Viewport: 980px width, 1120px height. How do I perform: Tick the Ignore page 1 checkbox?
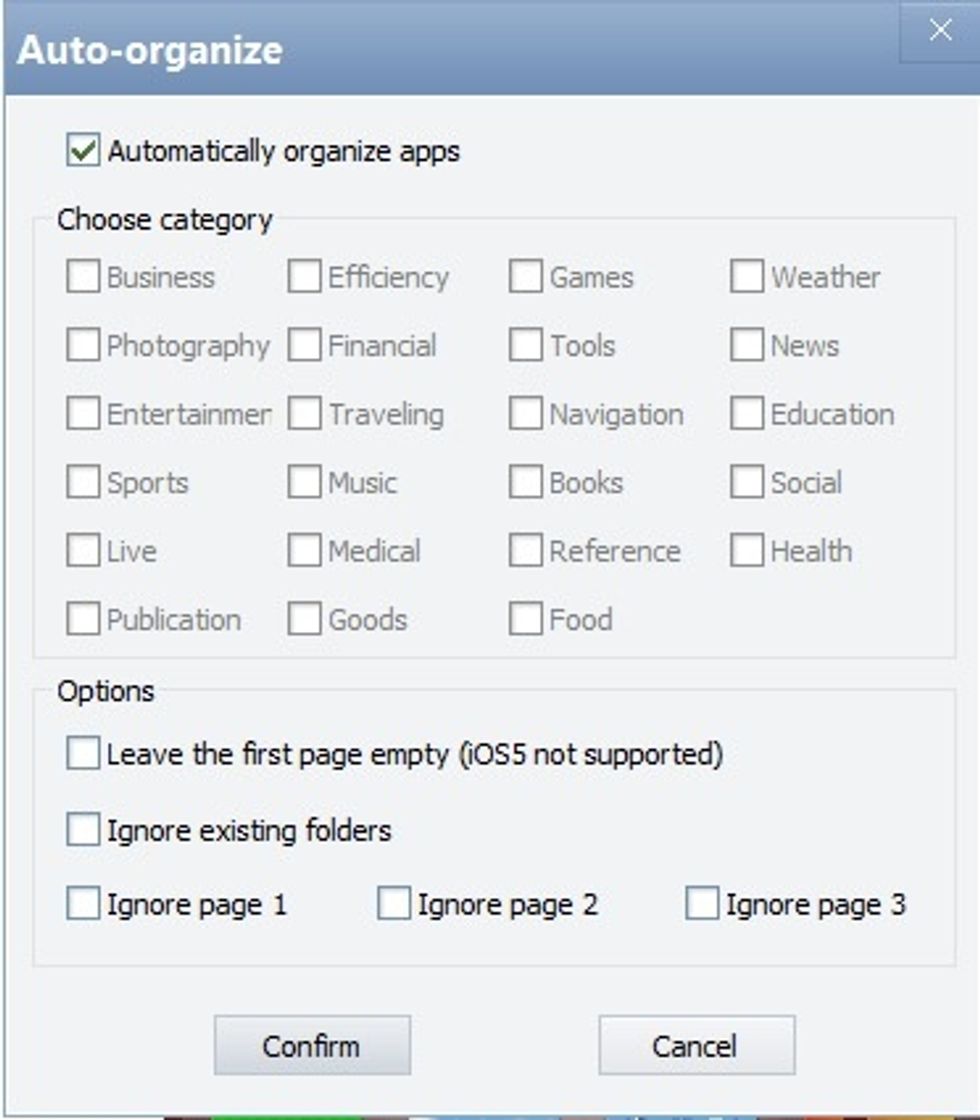[x=83, y=905]
